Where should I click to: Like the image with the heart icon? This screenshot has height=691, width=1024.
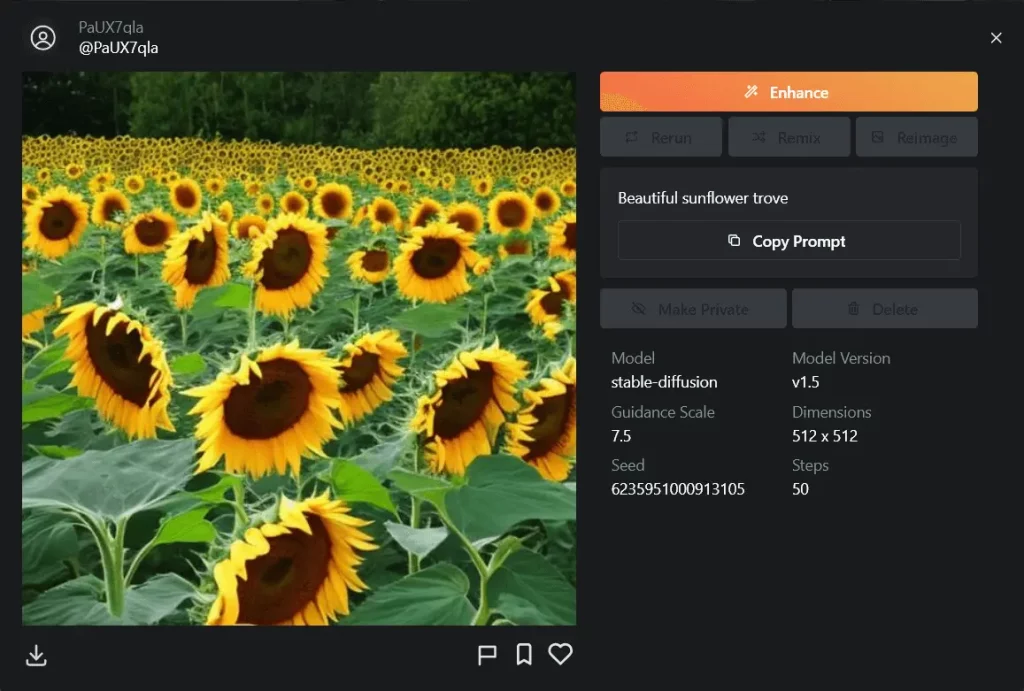[560, 655]
